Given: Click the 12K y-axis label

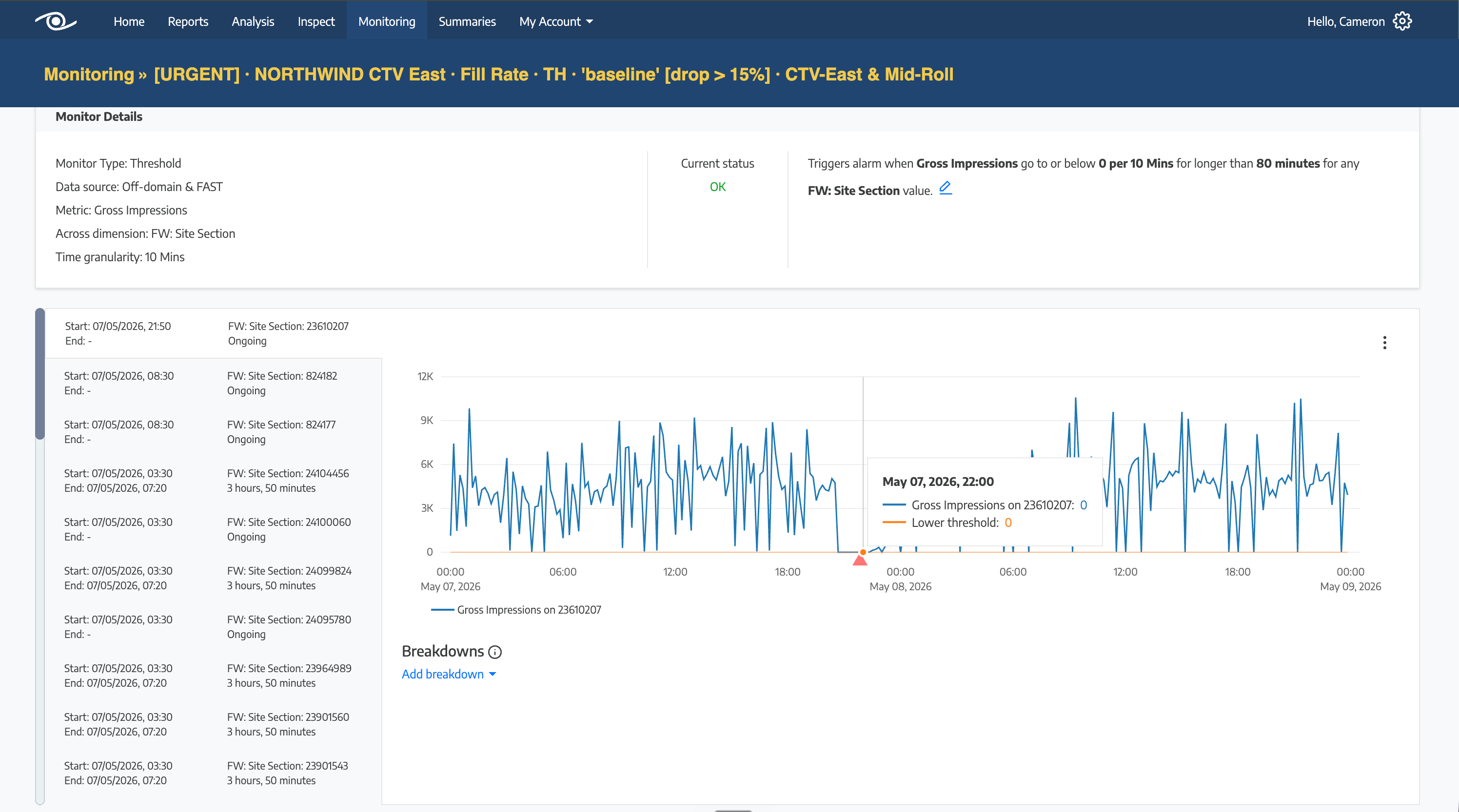Looking at the screenshot, I should pyautogui.click(x=425, y=377).
